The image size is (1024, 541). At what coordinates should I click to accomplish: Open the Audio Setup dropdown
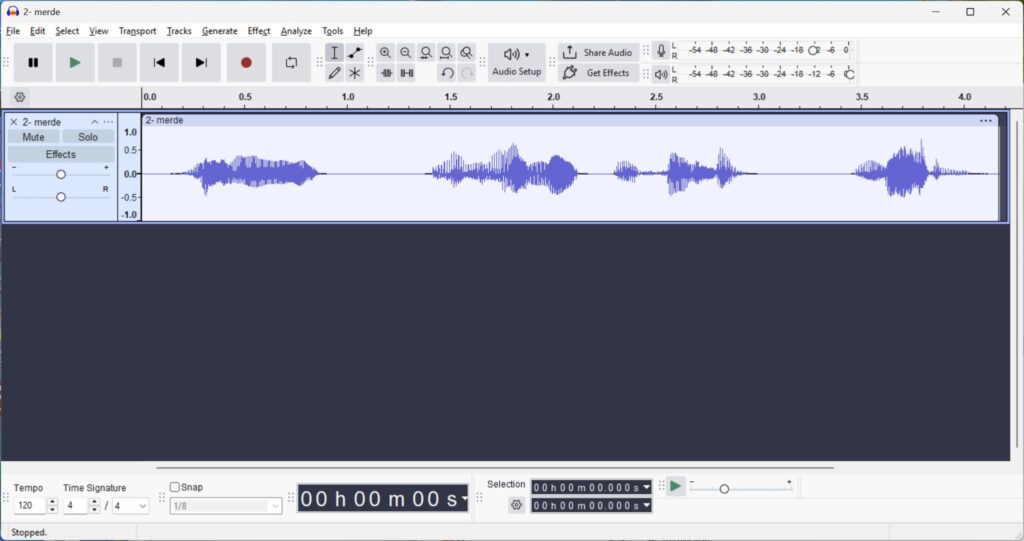(516, 62)
